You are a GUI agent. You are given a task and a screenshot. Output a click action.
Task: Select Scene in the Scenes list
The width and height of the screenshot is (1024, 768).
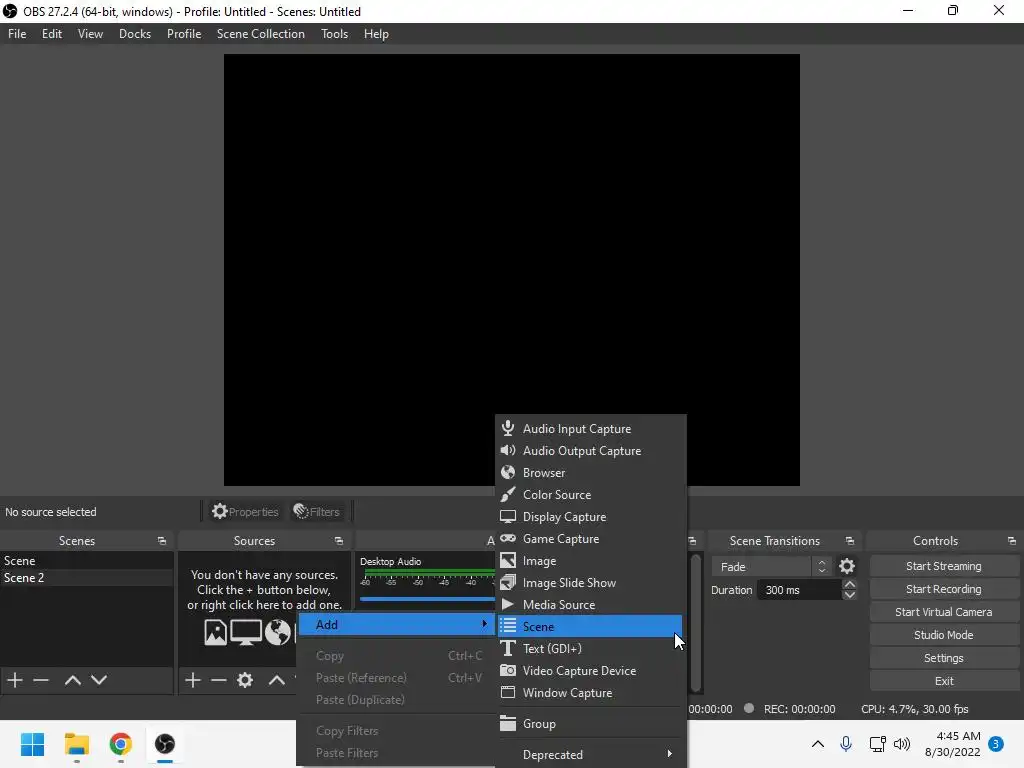pos(87,560)
